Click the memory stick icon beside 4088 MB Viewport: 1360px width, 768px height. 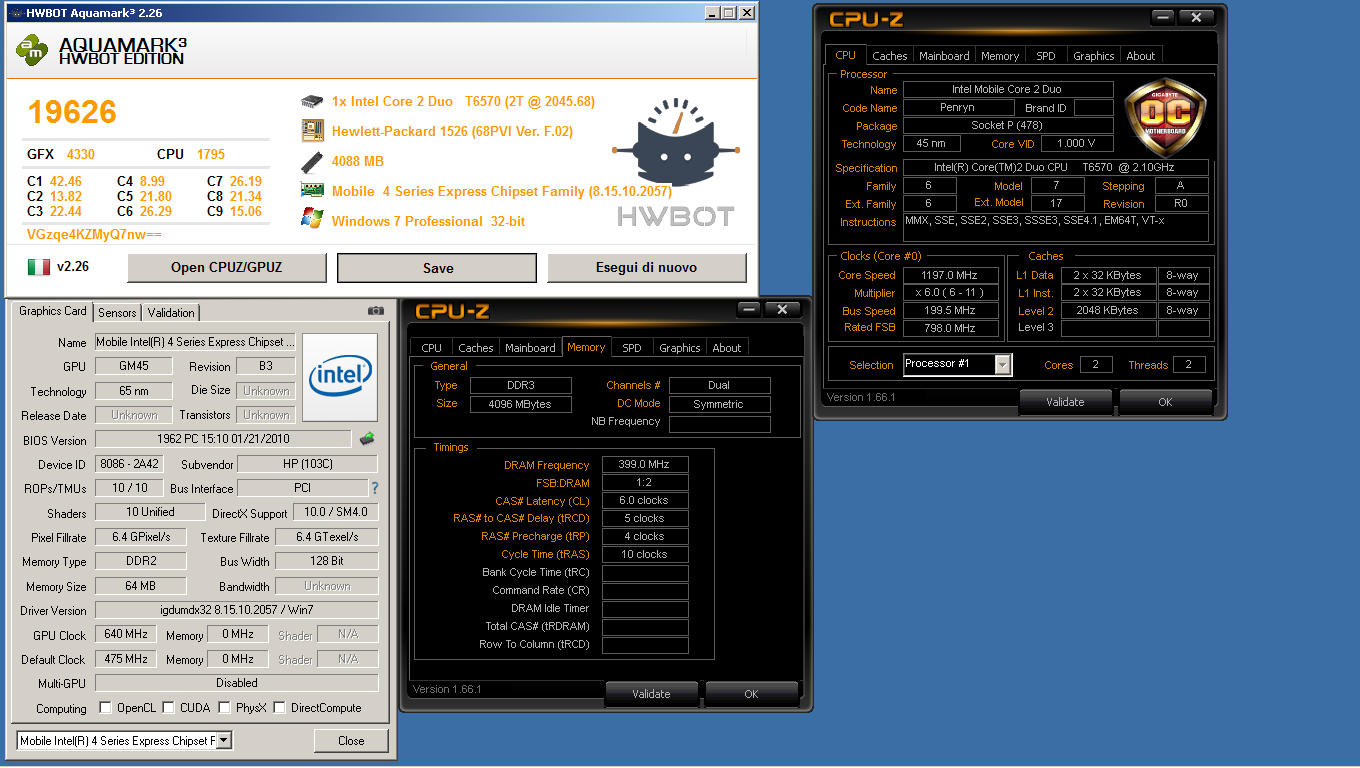coord(313,161)
